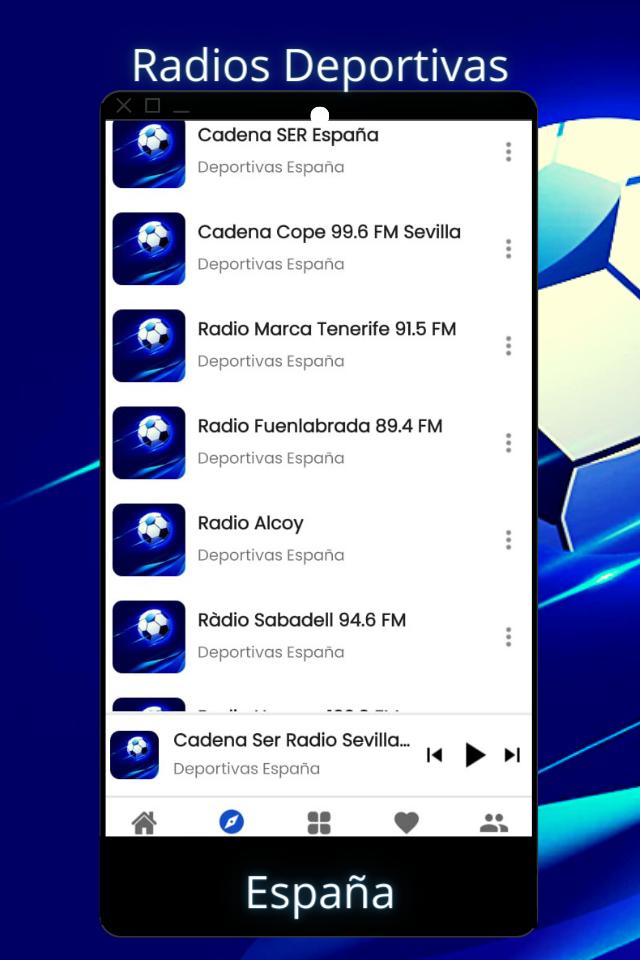Select station title Ràdio Sabadell 94.6 FM
This screenshot has width=640, height=960.
click(x=302, y=620)
